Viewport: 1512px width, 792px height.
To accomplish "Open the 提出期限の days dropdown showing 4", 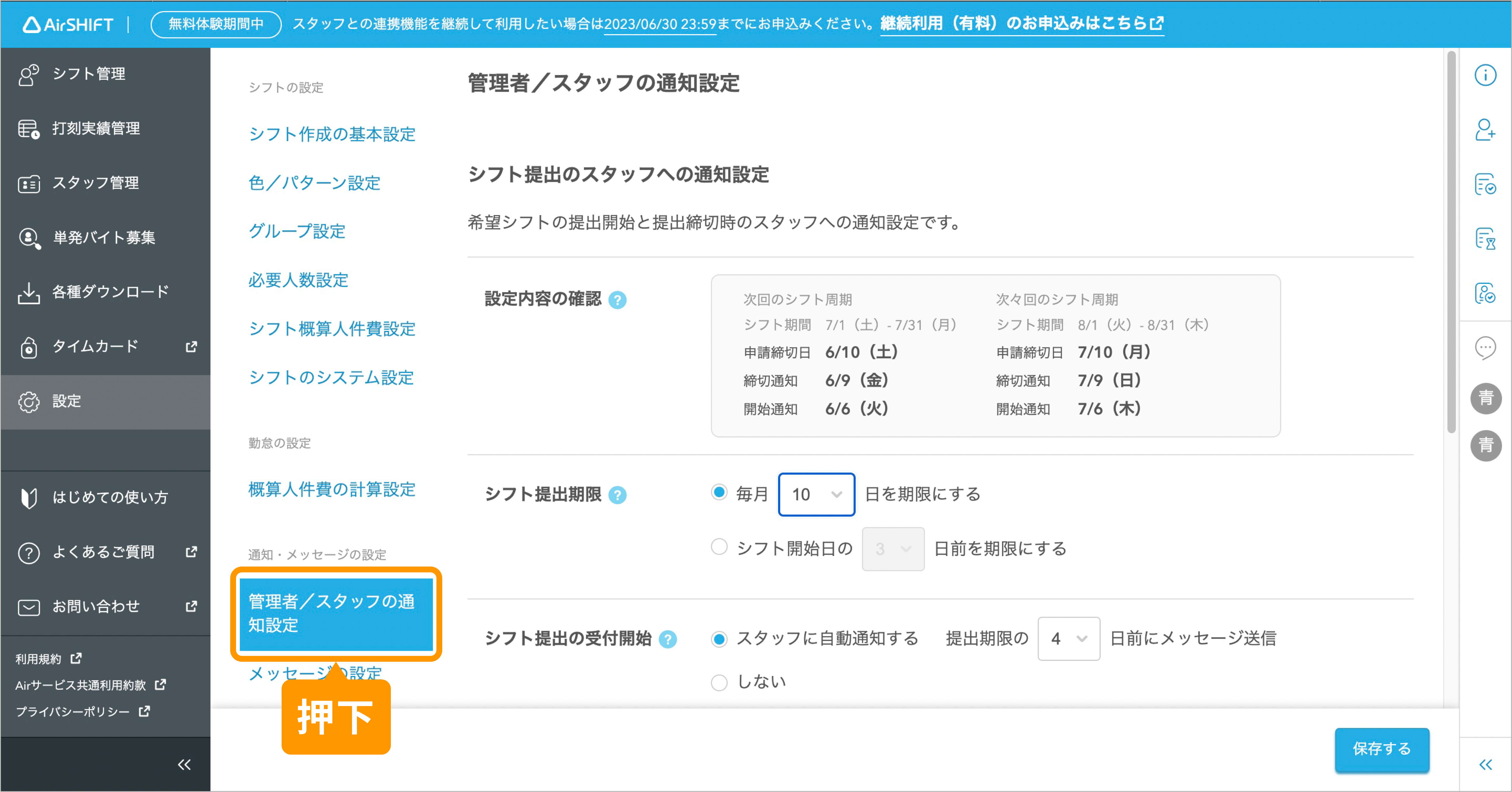I will click(1068, 639).
